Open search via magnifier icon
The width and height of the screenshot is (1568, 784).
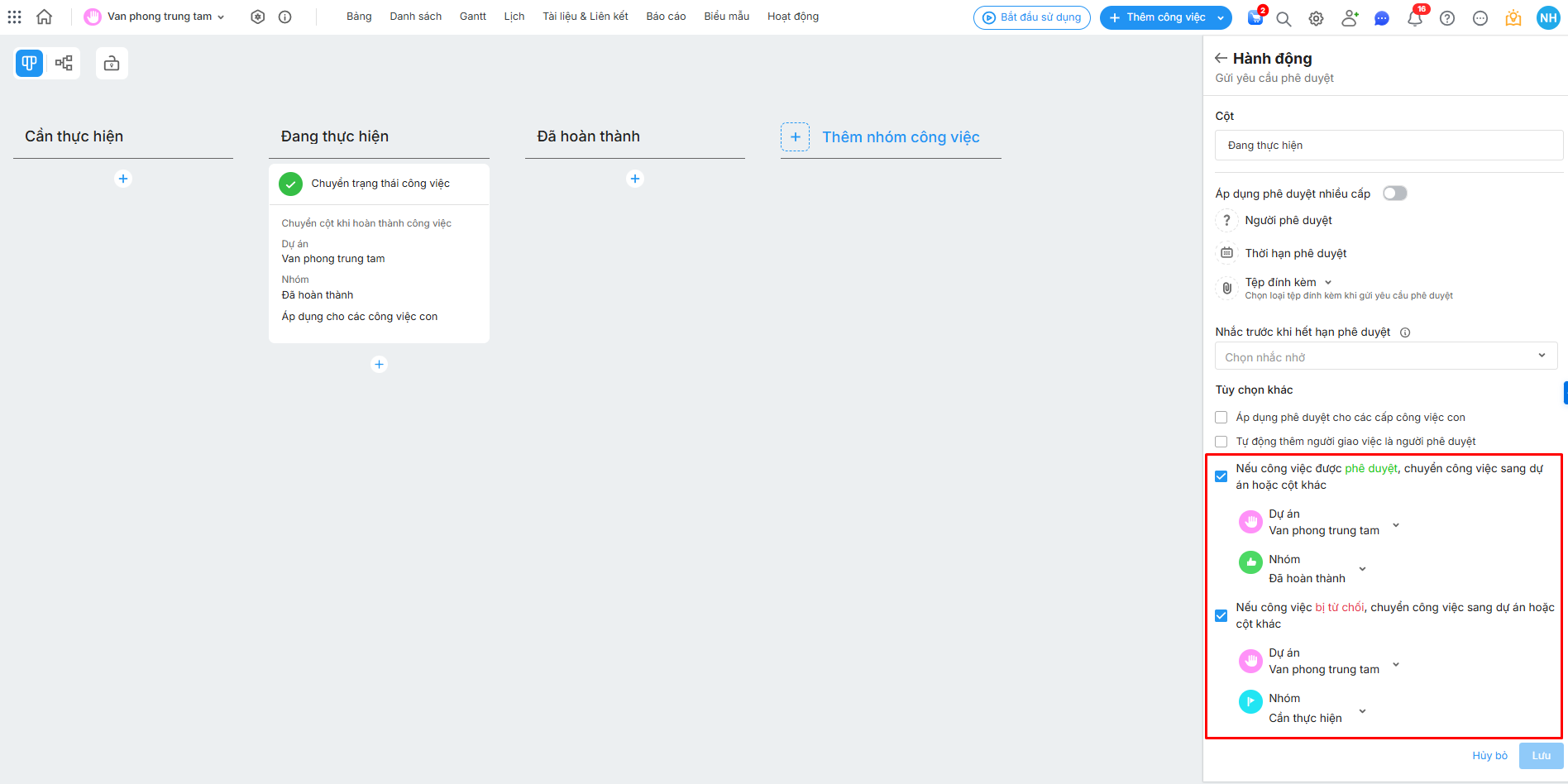click(1284, 18)
